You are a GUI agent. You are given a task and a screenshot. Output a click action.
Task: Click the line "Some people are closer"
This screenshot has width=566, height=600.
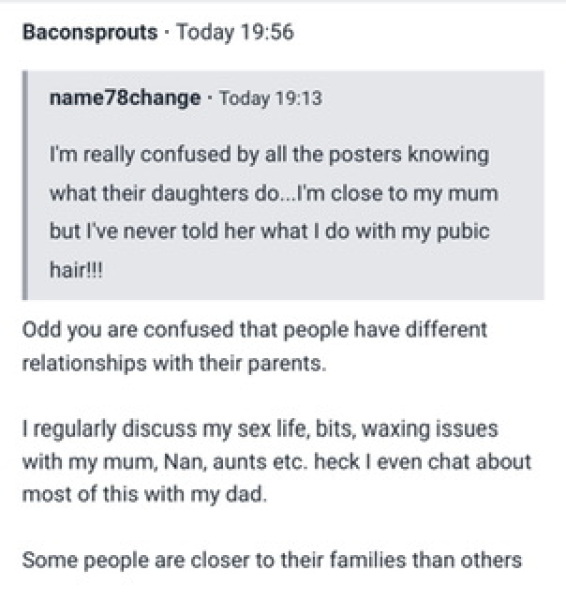(272, 561)
